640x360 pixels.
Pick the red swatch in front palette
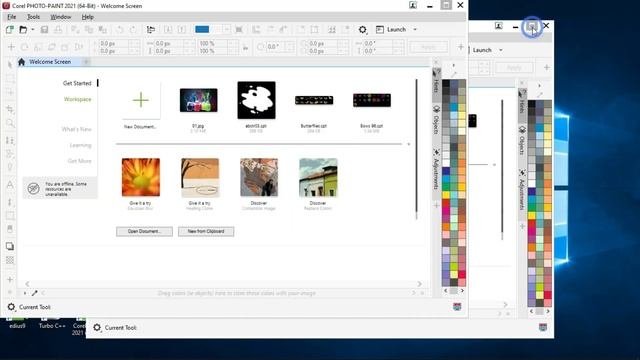pos(446,203)
